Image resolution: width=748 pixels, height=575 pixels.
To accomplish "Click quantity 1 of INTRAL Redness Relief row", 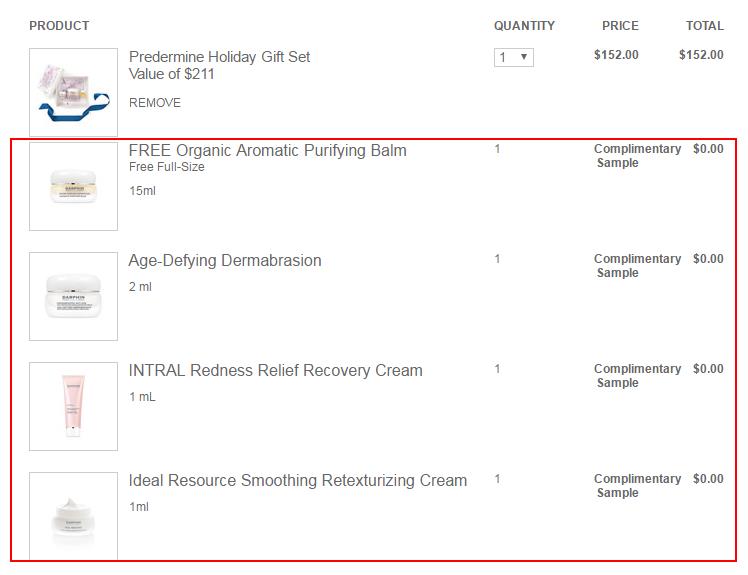I will 497,369.
